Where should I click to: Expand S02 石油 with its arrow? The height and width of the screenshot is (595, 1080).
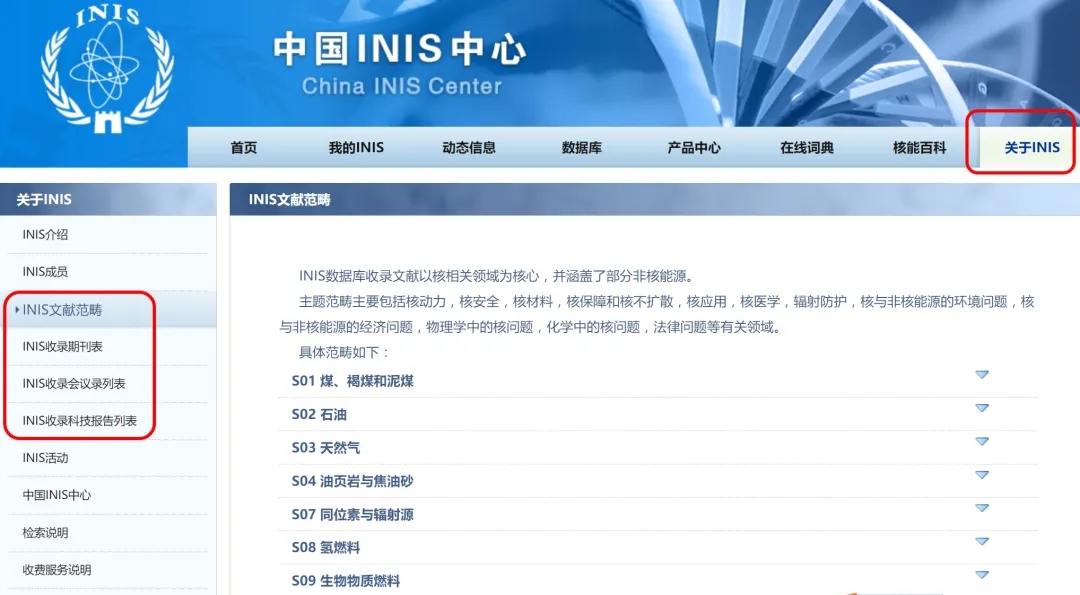982,408
